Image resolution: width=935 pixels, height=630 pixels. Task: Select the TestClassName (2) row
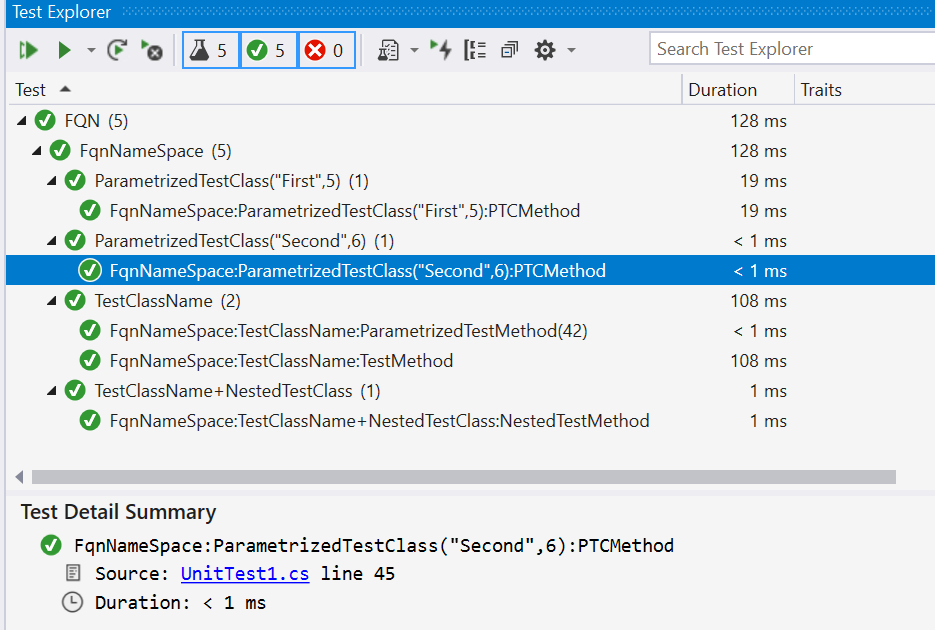[x=470, y=301]
